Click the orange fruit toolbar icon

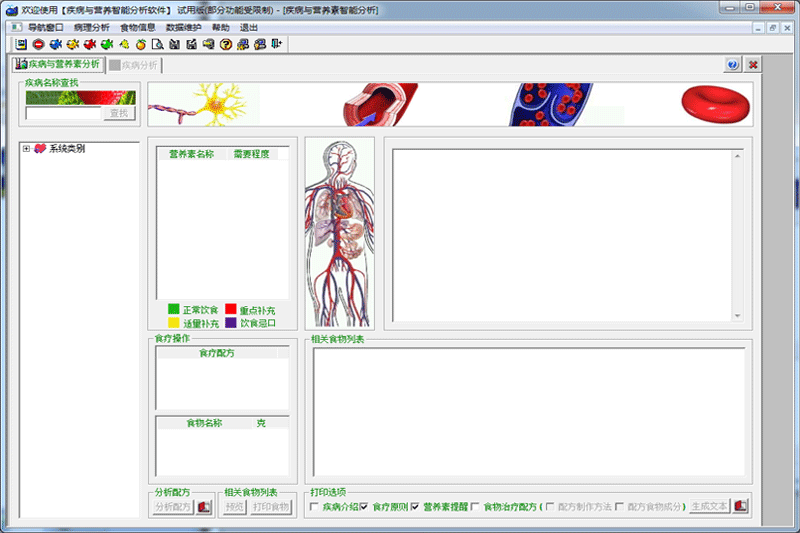(x=141, y=44)
